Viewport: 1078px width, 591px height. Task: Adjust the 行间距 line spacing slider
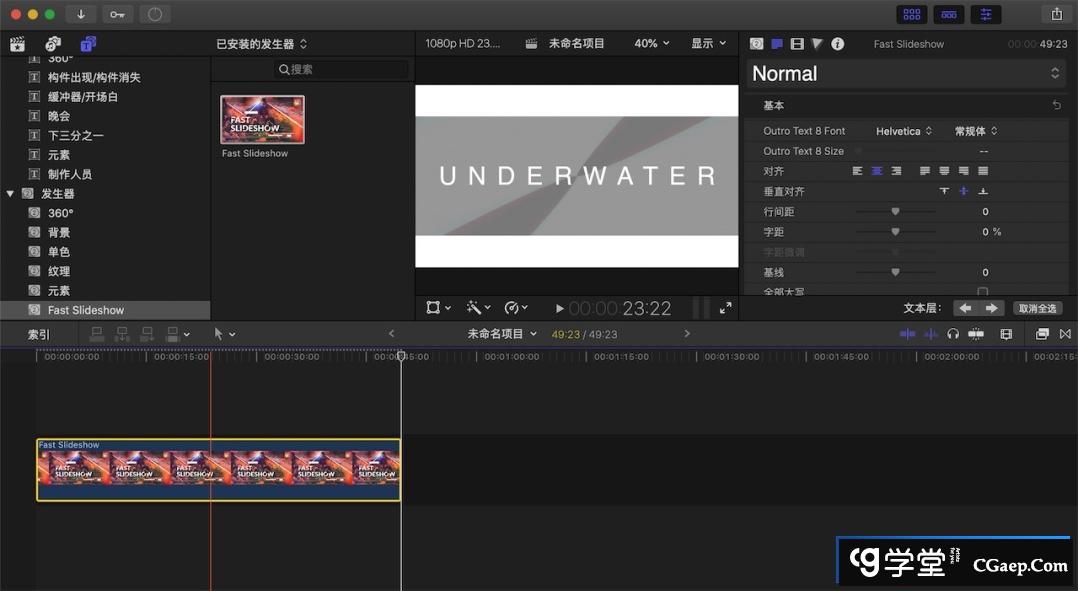pos(895,212)
